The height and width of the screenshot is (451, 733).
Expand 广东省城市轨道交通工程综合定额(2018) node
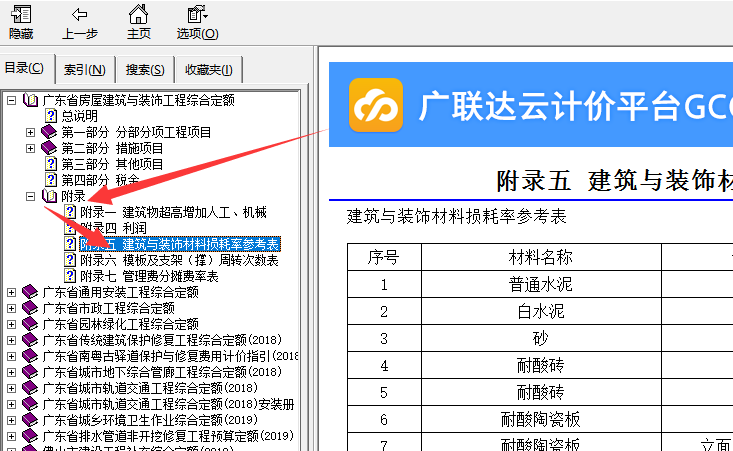(12, 388)
